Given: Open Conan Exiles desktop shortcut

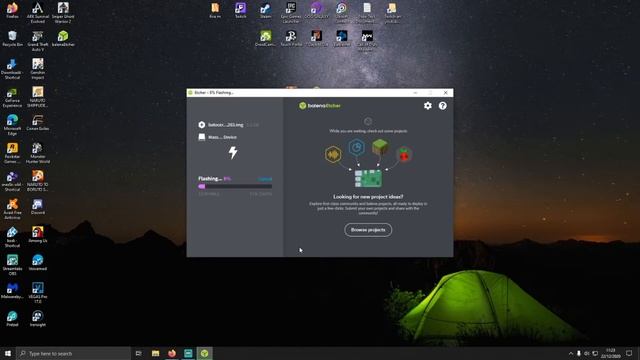Looking at the screenshot, I should pos(38,122).
